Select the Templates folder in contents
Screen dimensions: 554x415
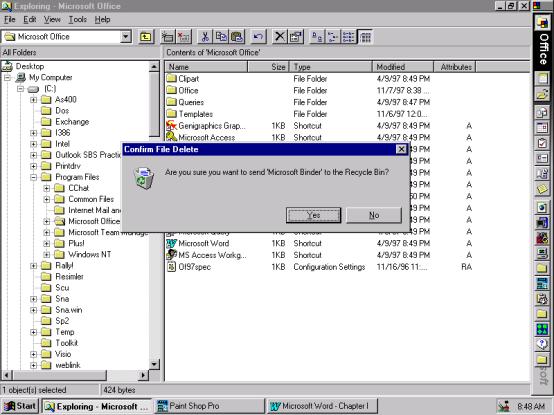[x=190, y=114]
